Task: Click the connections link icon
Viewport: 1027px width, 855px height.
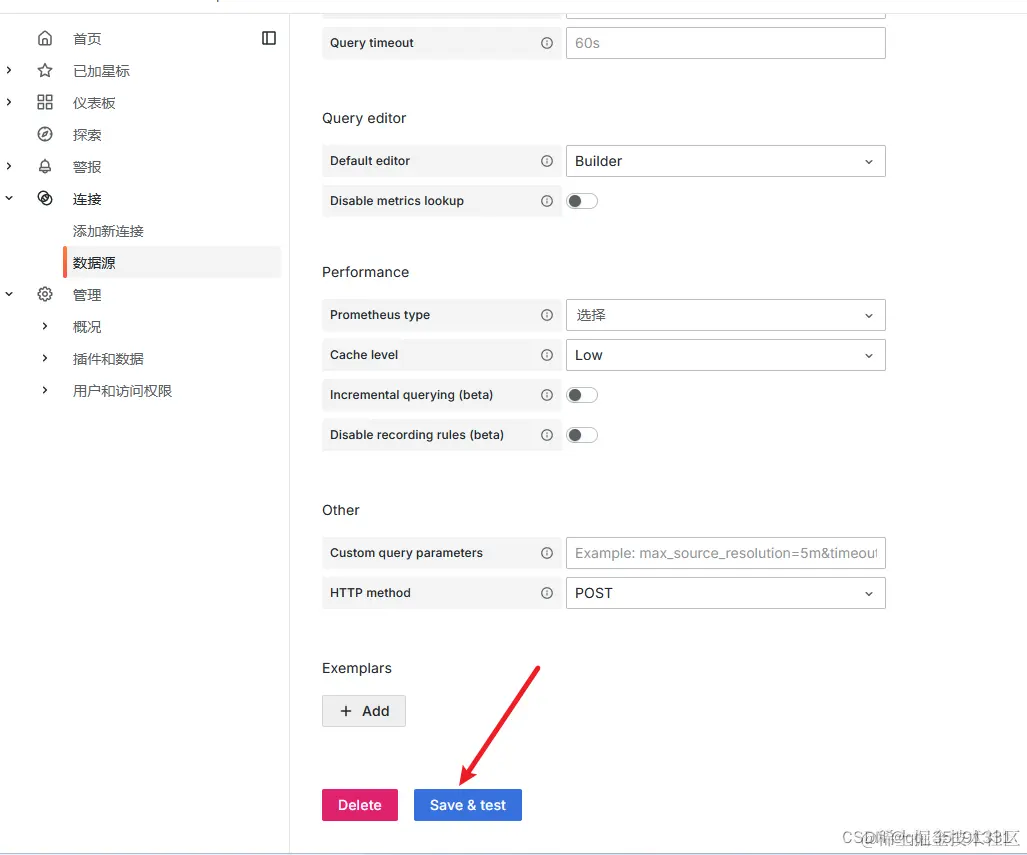Action: [x=45, y=198]
